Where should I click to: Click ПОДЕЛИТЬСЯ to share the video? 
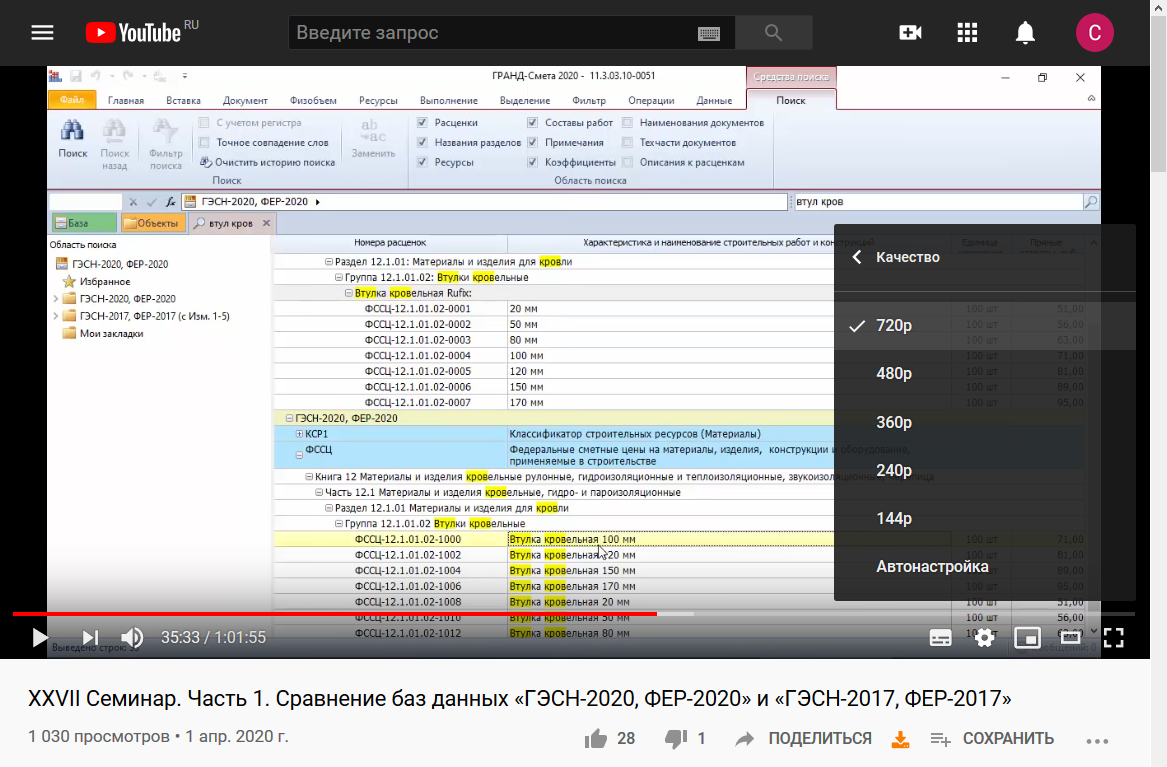tap(805, 739)
